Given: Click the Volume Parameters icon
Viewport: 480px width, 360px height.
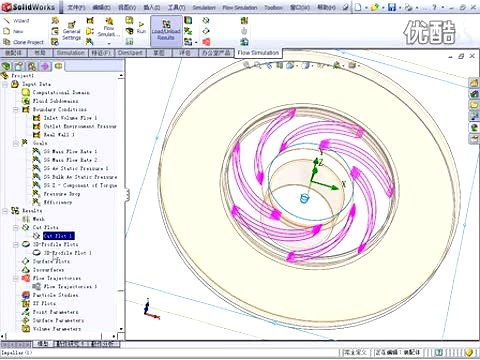Looking at the screenshot, I should pyautogui.click(x=26, y=329).
